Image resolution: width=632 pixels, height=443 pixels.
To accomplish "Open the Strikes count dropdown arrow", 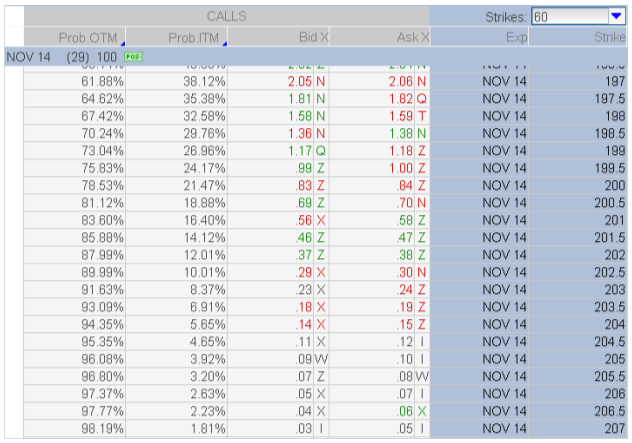I will (x=616, y=16).
